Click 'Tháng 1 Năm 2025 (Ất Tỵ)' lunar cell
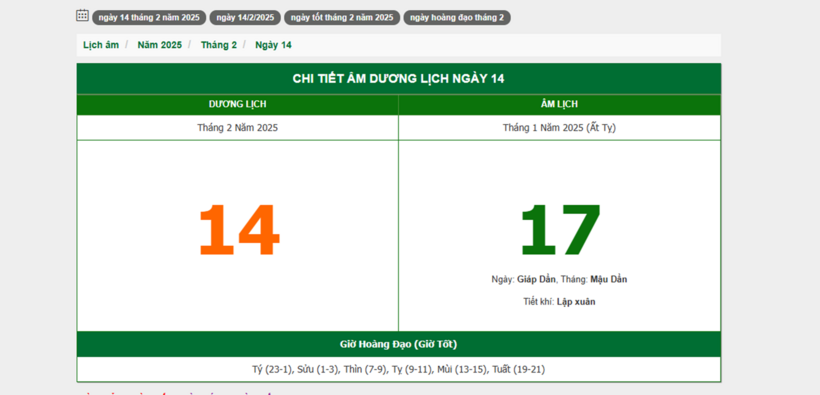 pos(560,128)
